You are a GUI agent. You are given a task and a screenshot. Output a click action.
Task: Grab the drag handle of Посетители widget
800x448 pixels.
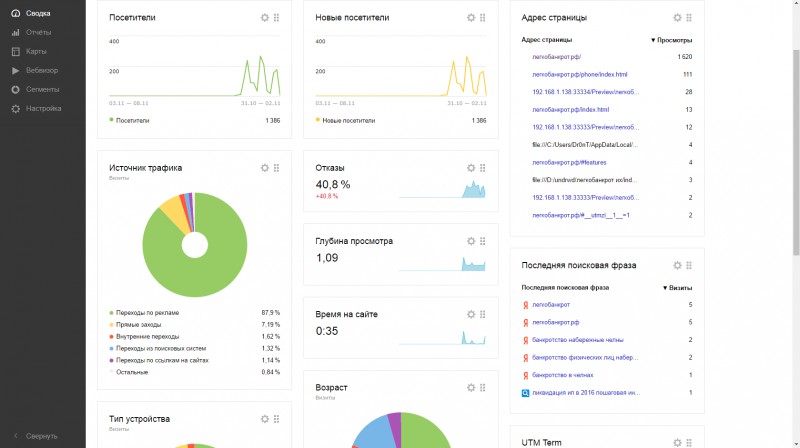pyautogui.click(x=277, y=17)
